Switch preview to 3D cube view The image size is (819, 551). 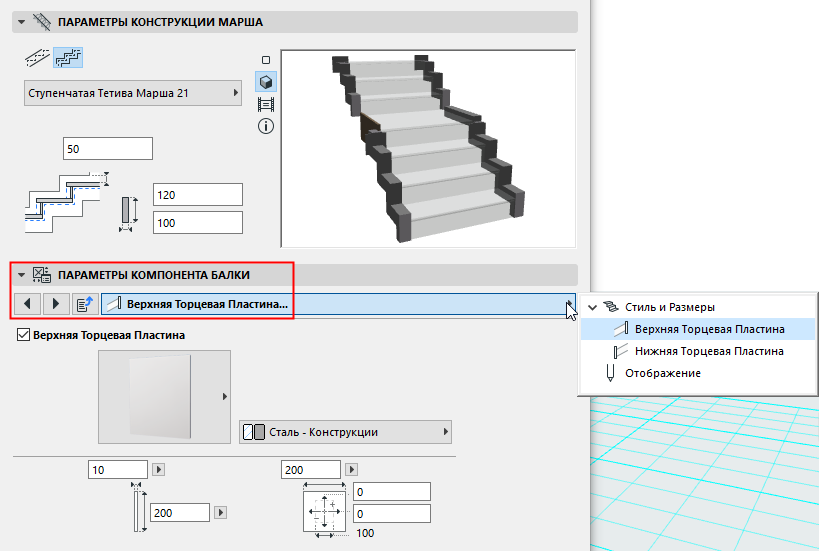point(266,82)
